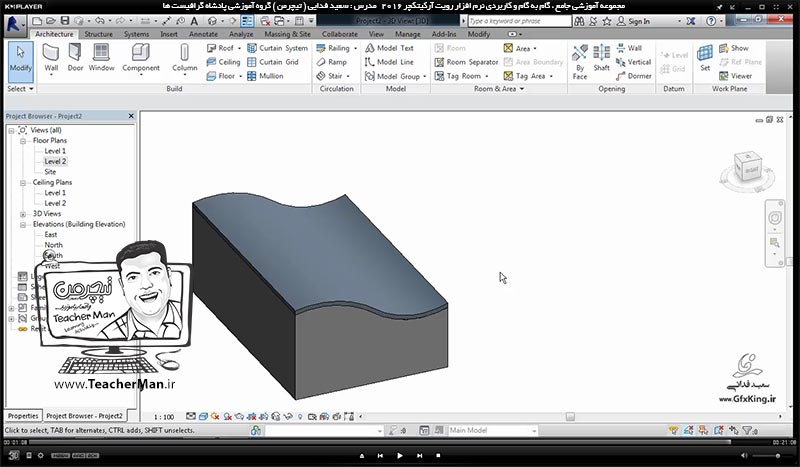Switch to the Collaborate ribbon tab
Image resolution: width=800 pixels, height=467 pixels.
point(339,34)
